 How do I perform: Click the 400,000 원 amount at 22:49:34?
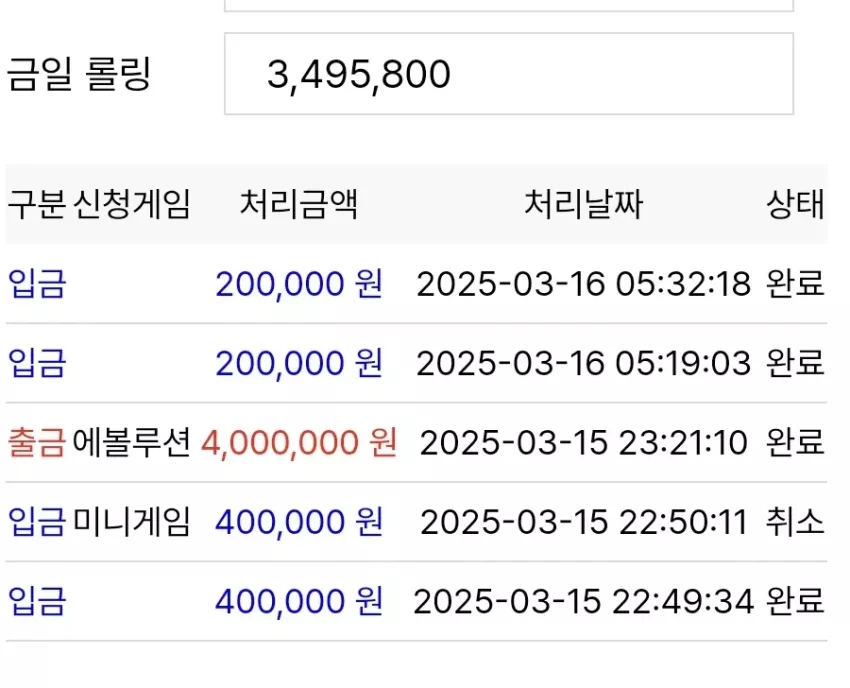[x=299, y=601]
